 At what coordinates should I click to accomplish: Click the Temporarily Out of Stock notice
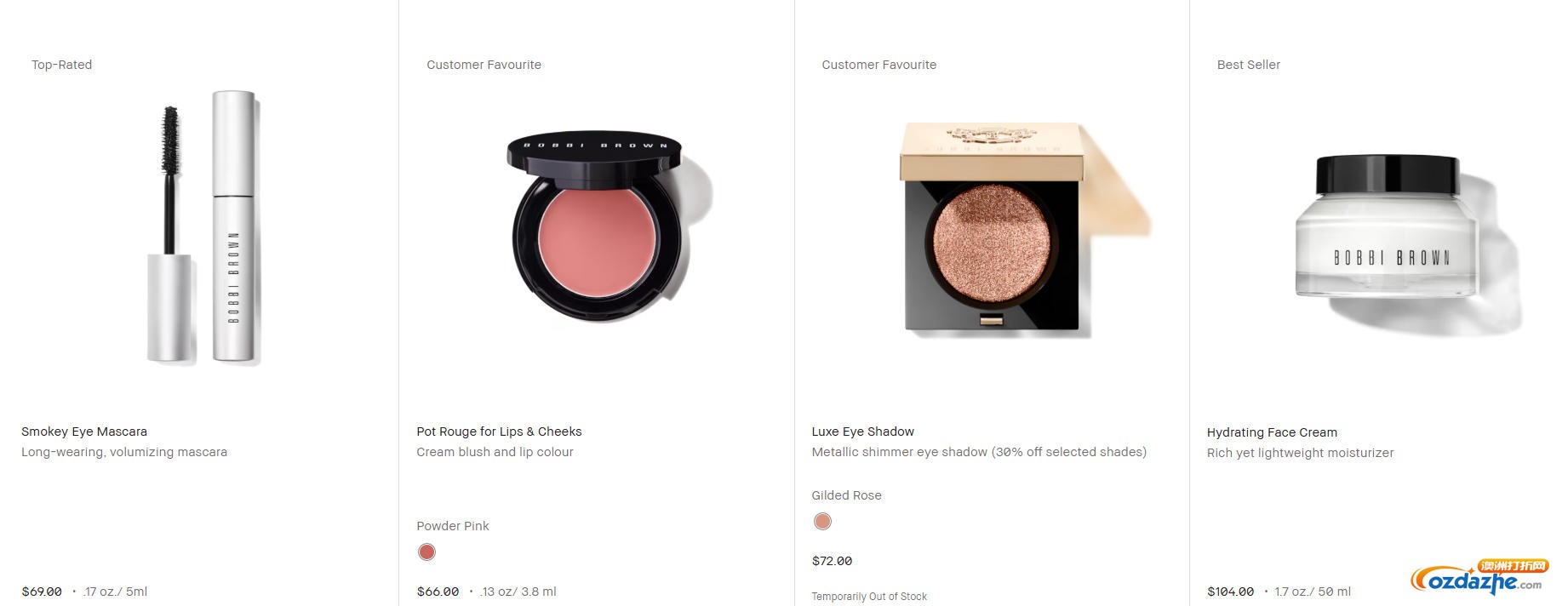[869, 597]
